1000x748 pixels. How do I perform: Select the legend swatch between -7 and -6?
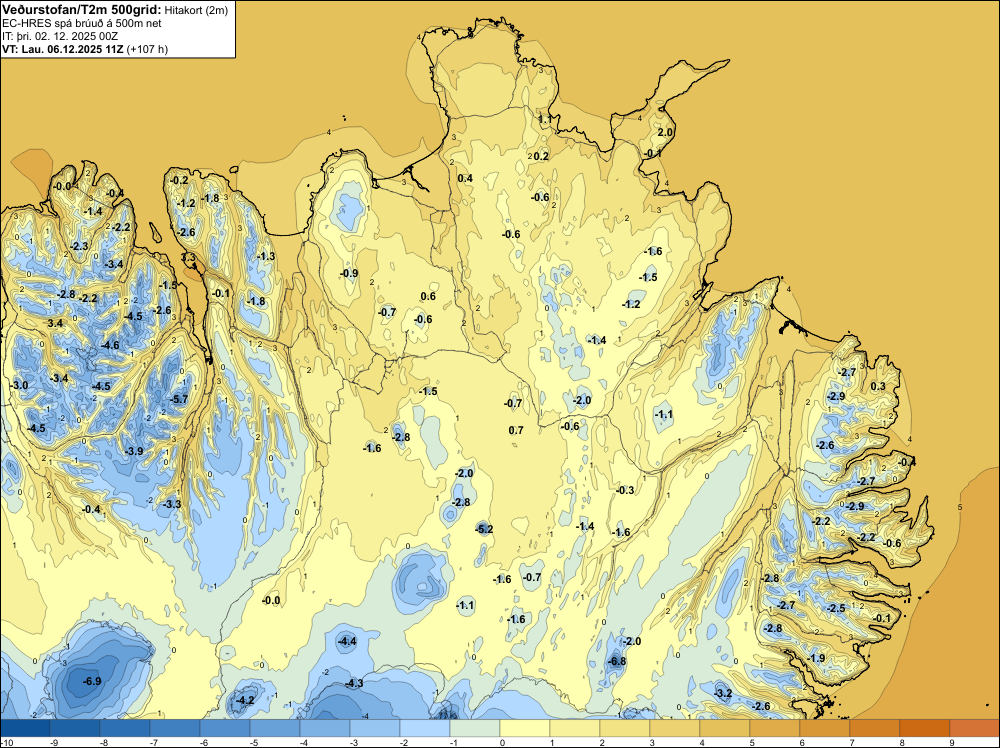pyautogui.click(x=174, y=728)
